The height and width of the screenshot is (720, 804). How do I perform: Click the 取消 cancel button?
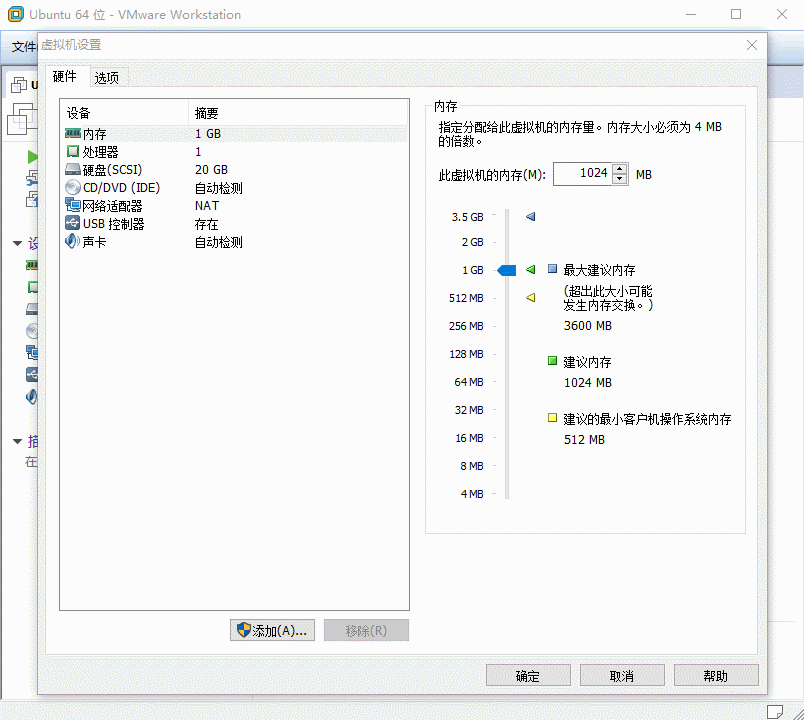tap(621, 676)
